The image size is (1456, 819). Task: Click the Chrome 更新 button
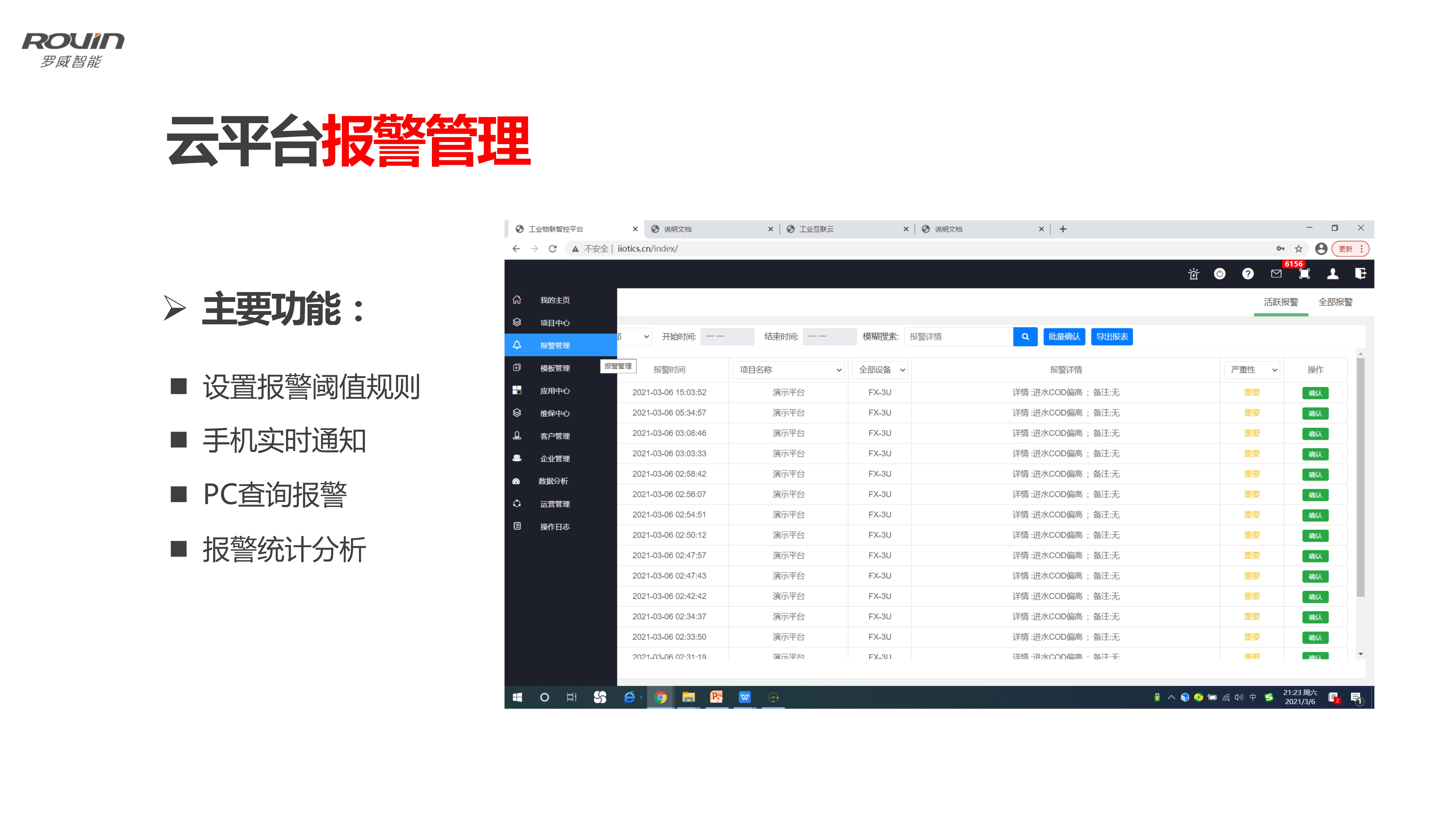click(x=1350, y=249)
